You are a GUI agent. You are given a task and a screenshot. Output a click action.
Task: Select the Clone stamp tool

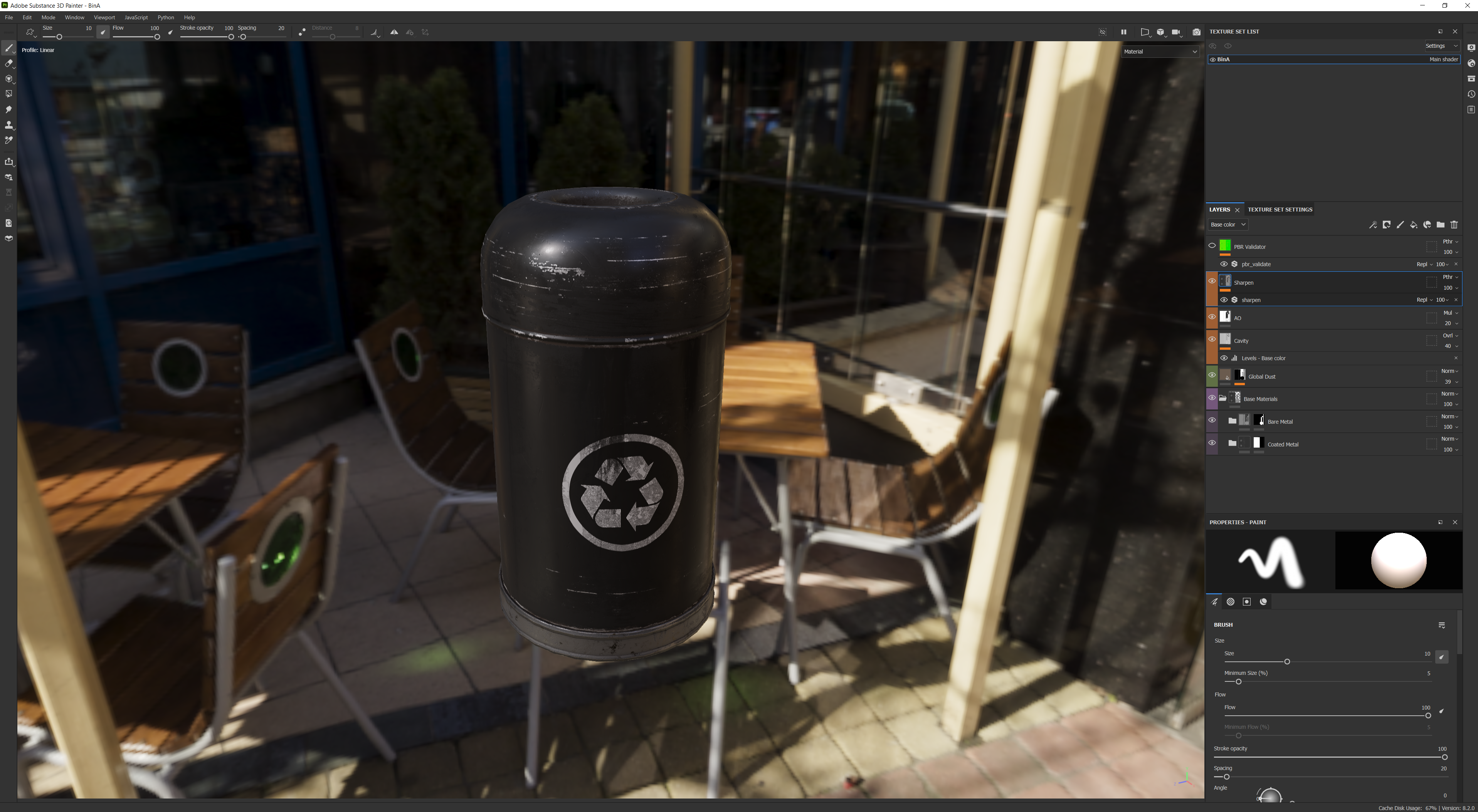[8, 125]
